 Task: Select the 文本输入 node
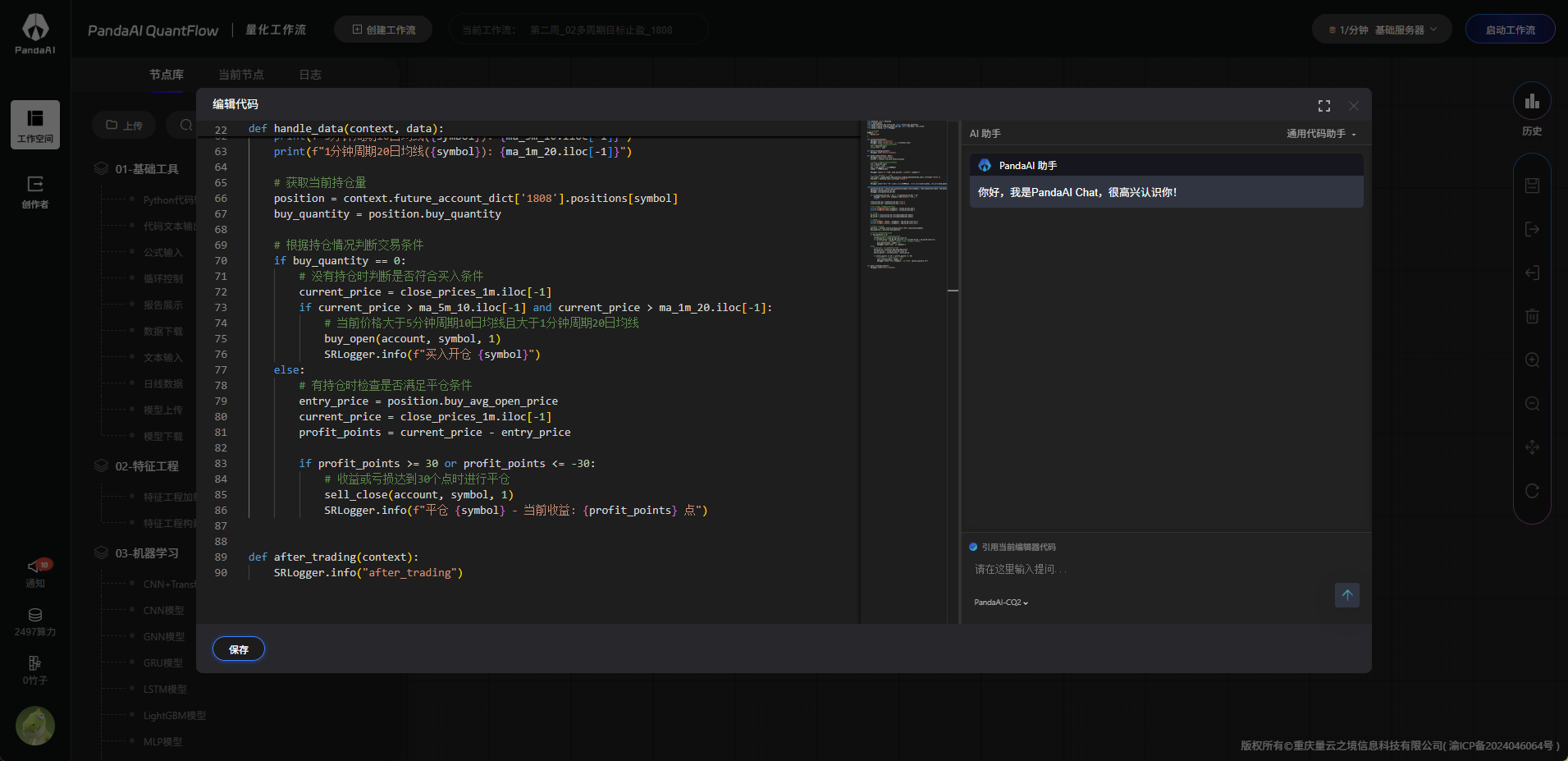162,358
